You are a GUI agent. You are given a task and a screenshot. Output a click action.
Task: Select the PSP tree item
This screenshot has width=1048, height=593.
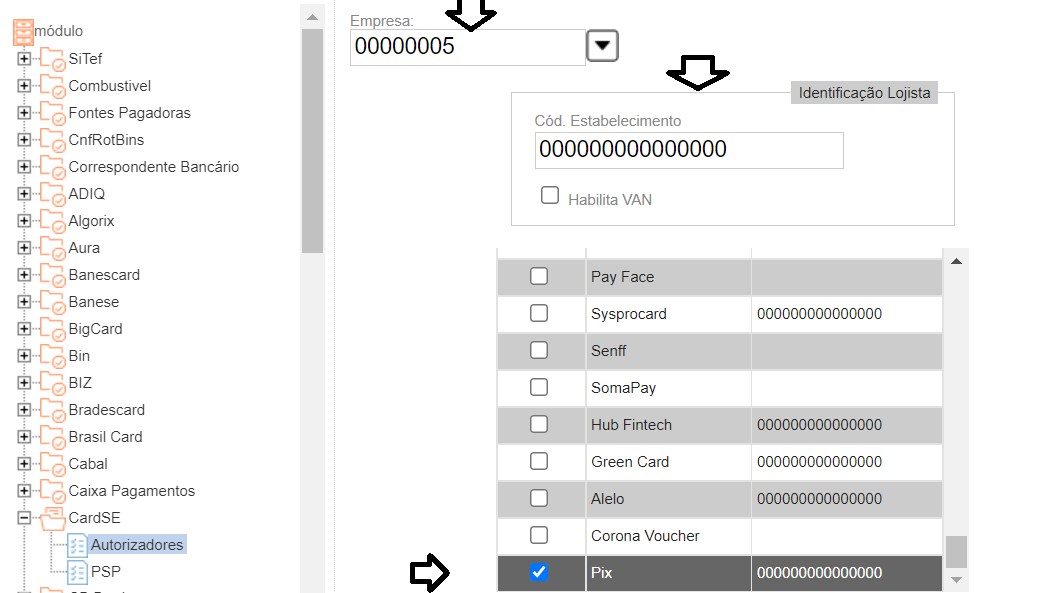(x=106, y=572)
